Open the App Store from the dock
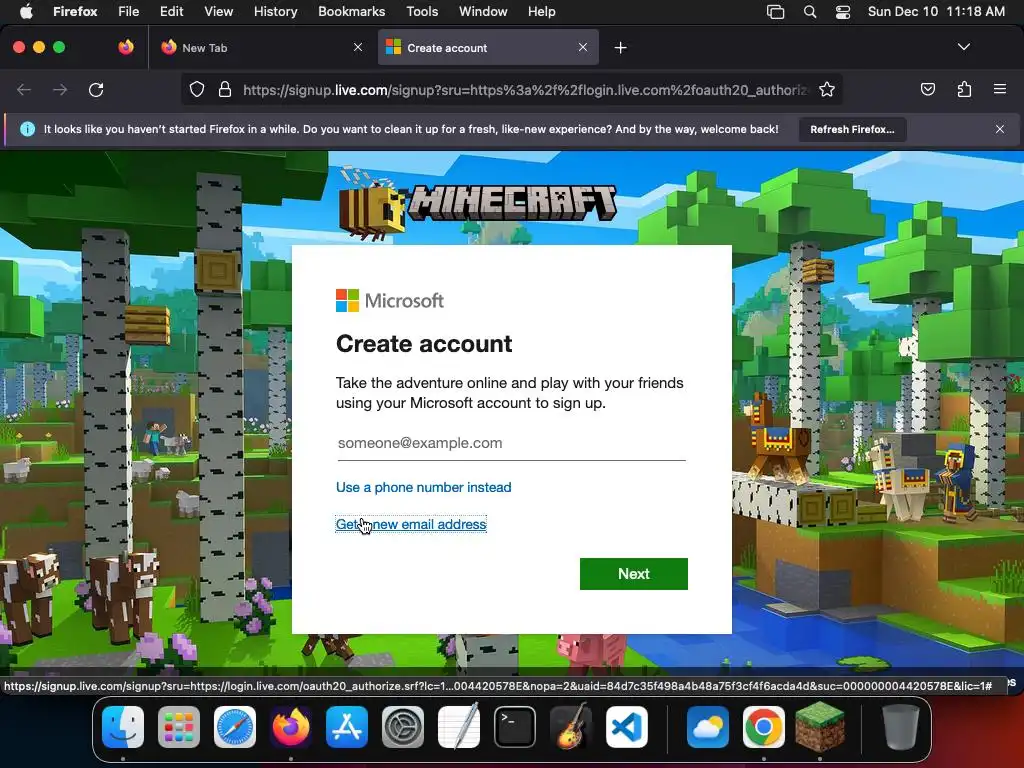 coord(347,727)
